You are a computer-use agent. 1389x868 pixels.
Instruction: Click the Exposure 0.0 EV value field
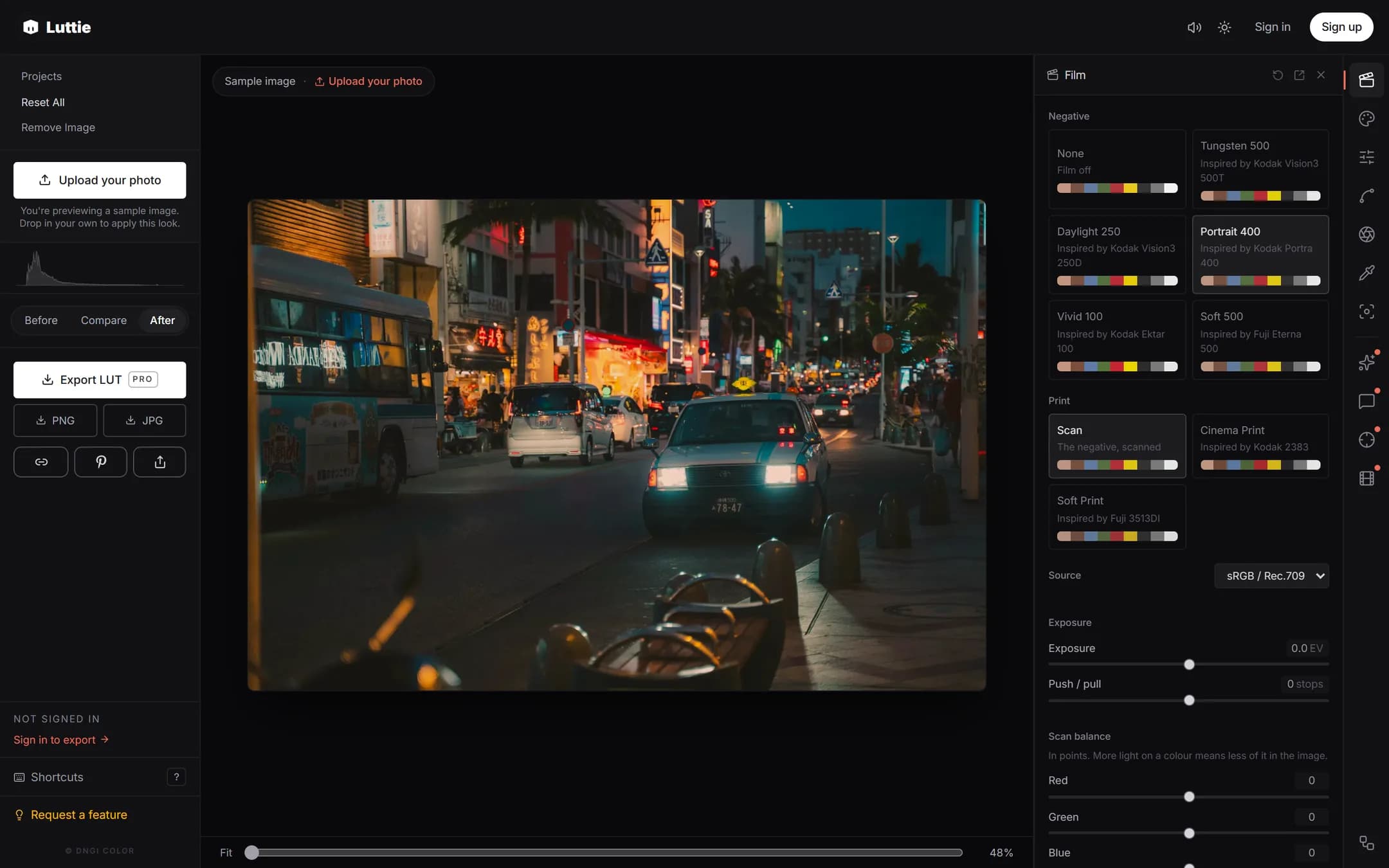click(x=1305, y=648)
